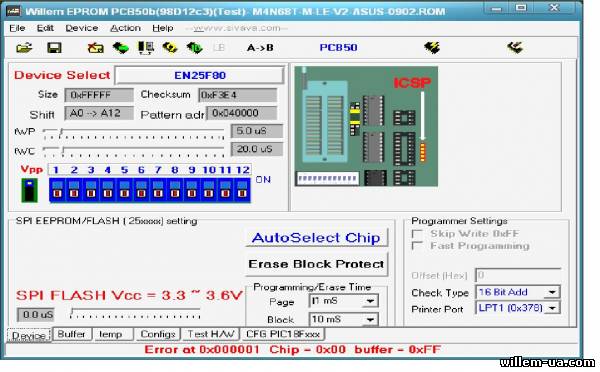
Task: Open the Page time dropdown
Action: [x=370, y=301]
